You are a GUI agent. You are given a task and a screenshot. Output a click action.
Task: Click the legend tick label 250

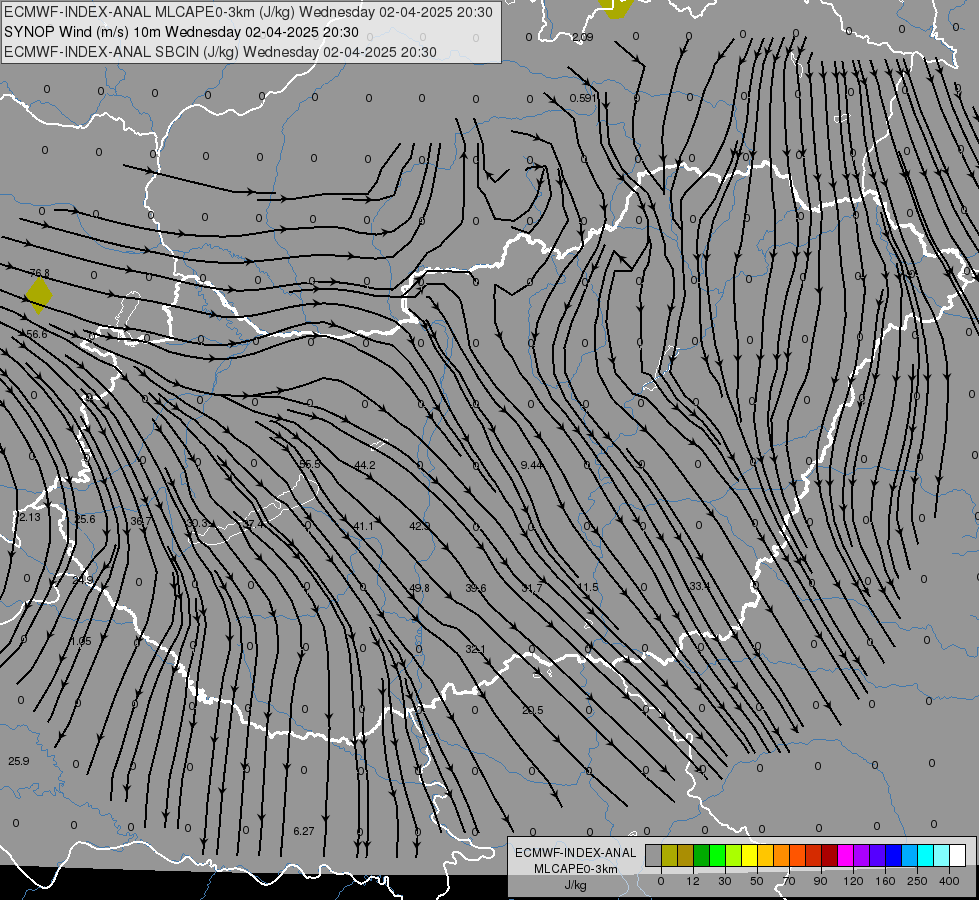click(x=917, y=881)
